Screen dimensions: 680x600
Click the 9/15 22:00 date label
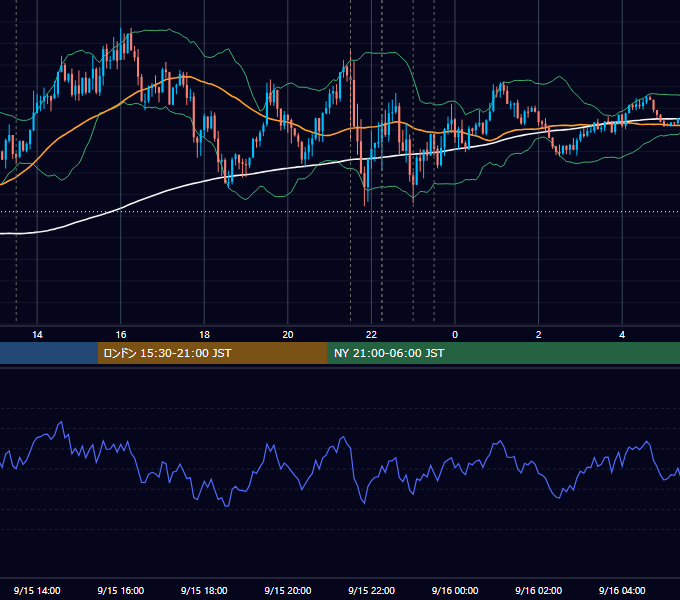(x=371, y=590)
